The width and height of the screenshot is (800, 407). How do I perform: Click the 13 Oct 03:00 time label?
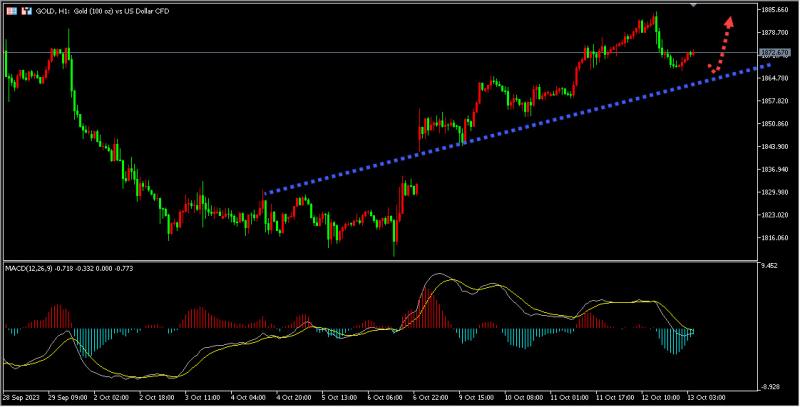705,397
